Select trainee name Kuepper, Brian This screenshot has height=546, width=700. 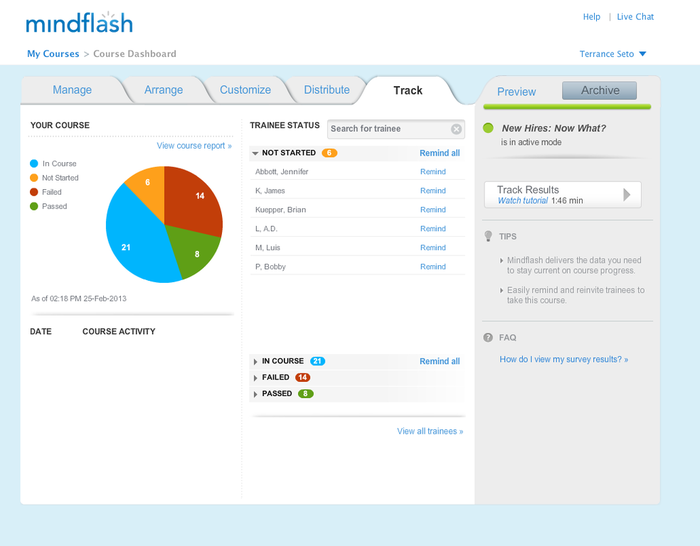pos(280,210)
